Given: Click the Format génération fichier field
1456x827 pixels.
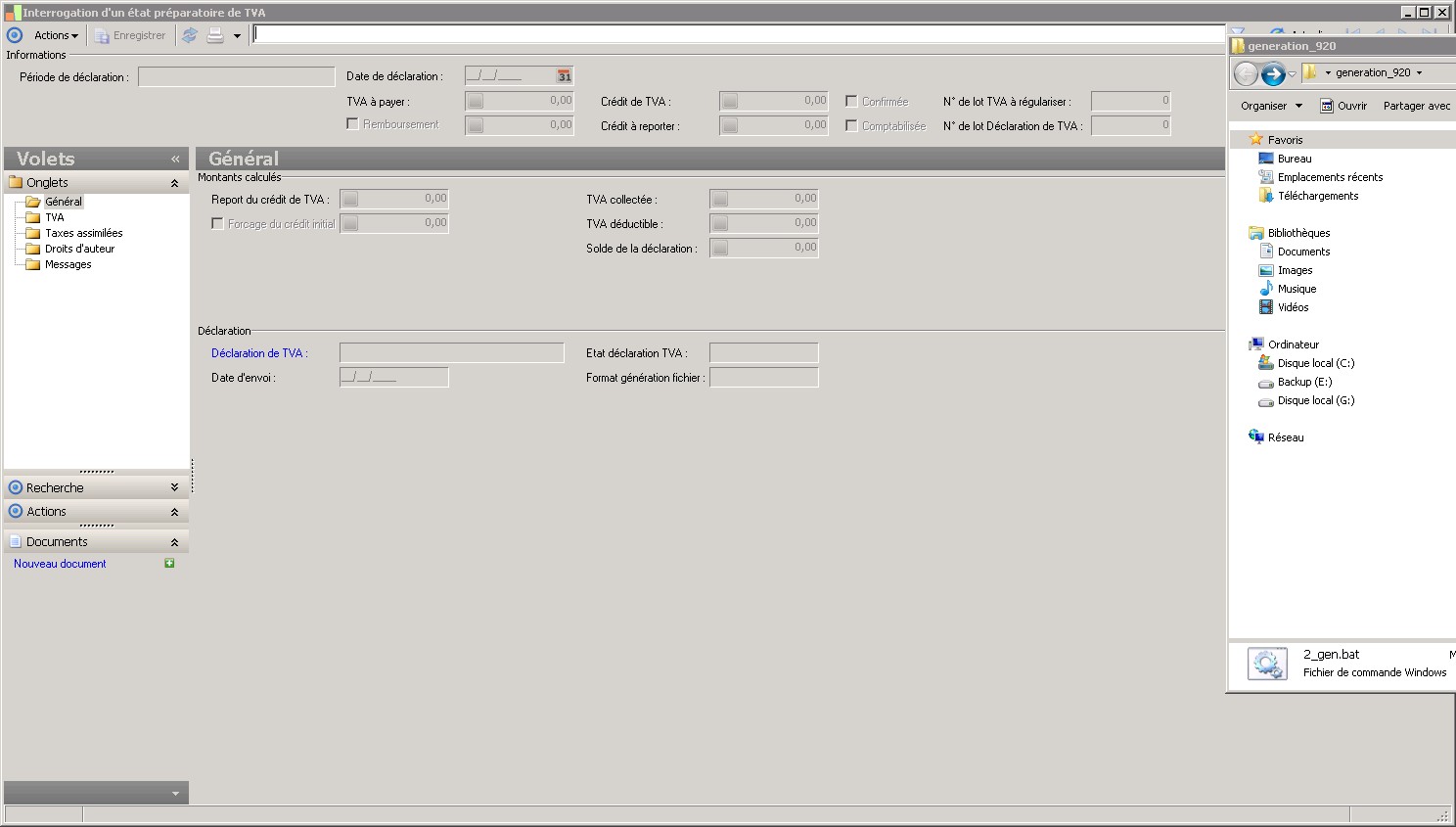Looking at the screenshot, I should pos(764,377).
